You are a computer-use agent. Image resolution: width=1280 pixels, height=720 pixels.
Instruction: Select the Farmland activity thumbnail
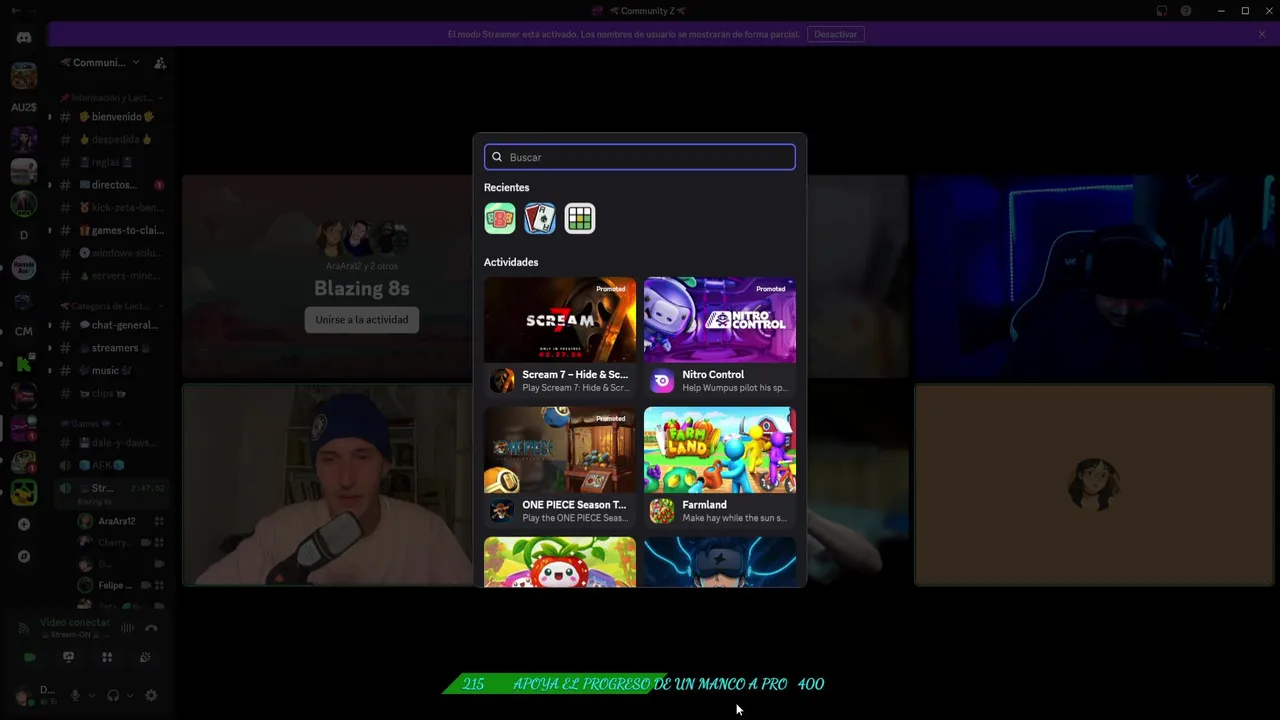[x=720, y=450]
